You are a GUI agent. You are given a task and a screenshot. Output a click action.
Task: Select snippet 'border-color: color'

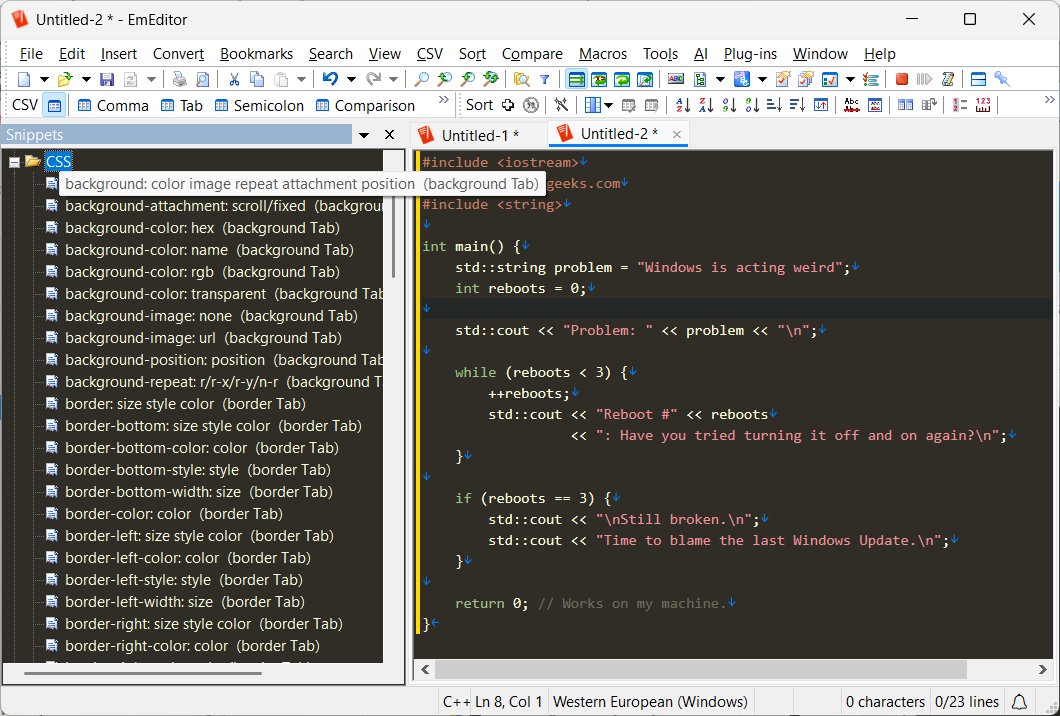(174, 514)
